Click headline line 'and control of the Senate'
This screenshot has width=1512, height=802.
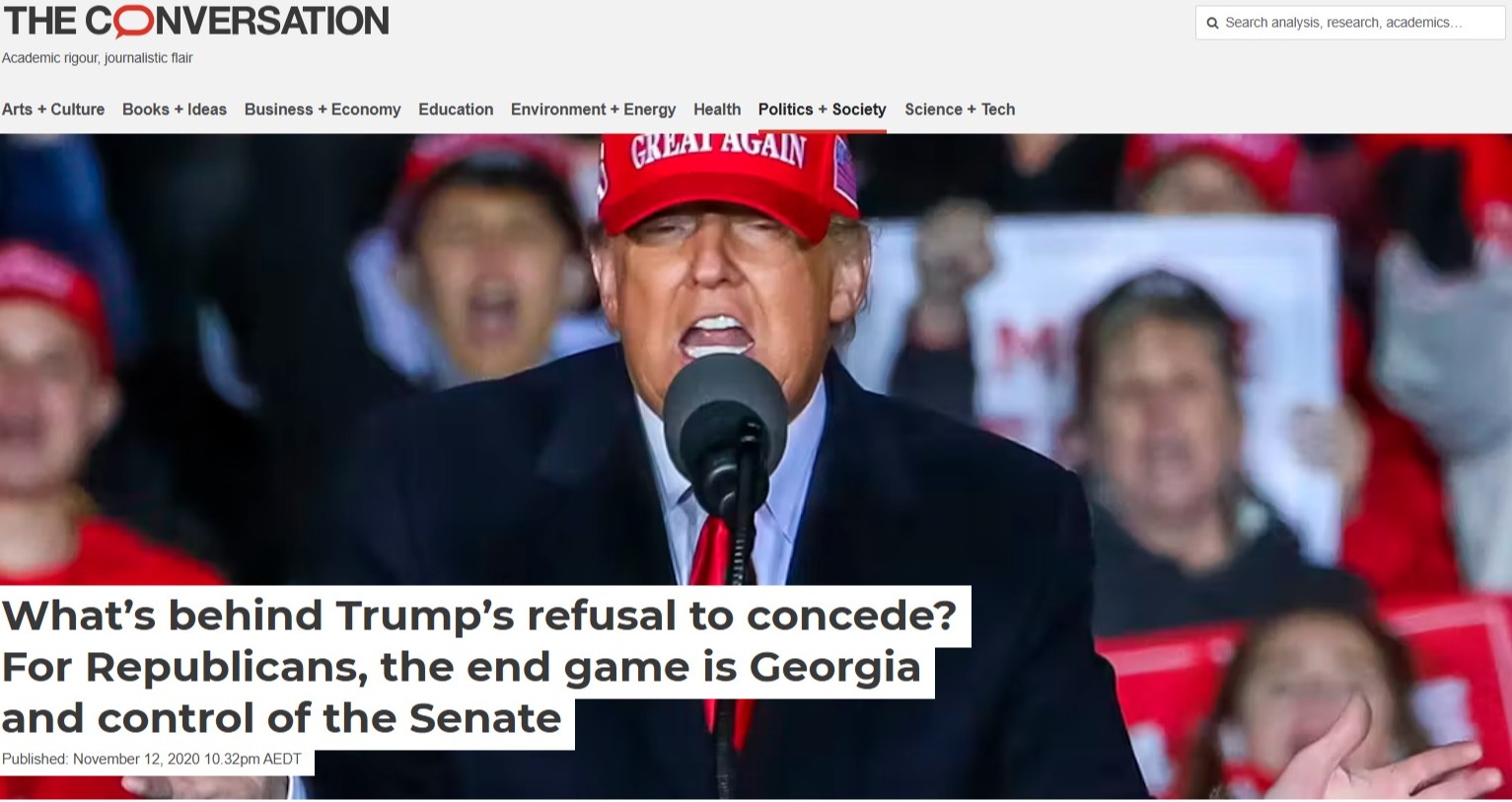click(282, 718)
